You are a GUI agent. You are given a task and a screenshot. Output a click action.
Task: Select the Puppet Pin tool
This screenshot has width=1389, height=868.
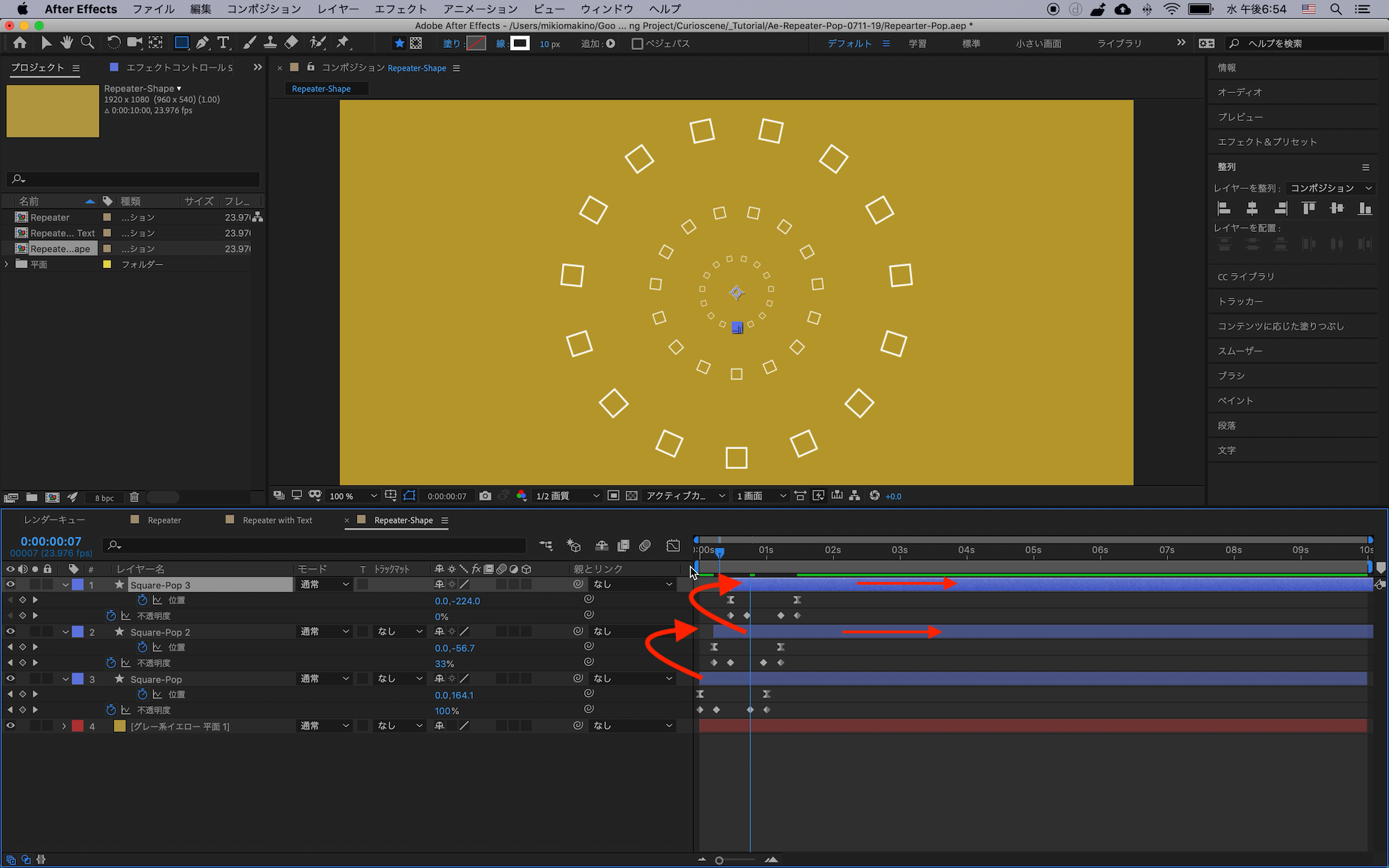tap(342, 43)
